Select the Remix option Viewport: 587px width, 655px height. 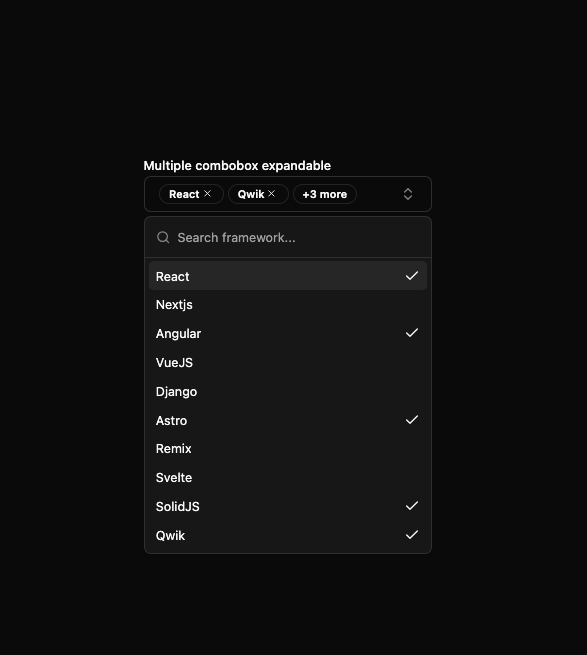[287, 449]
